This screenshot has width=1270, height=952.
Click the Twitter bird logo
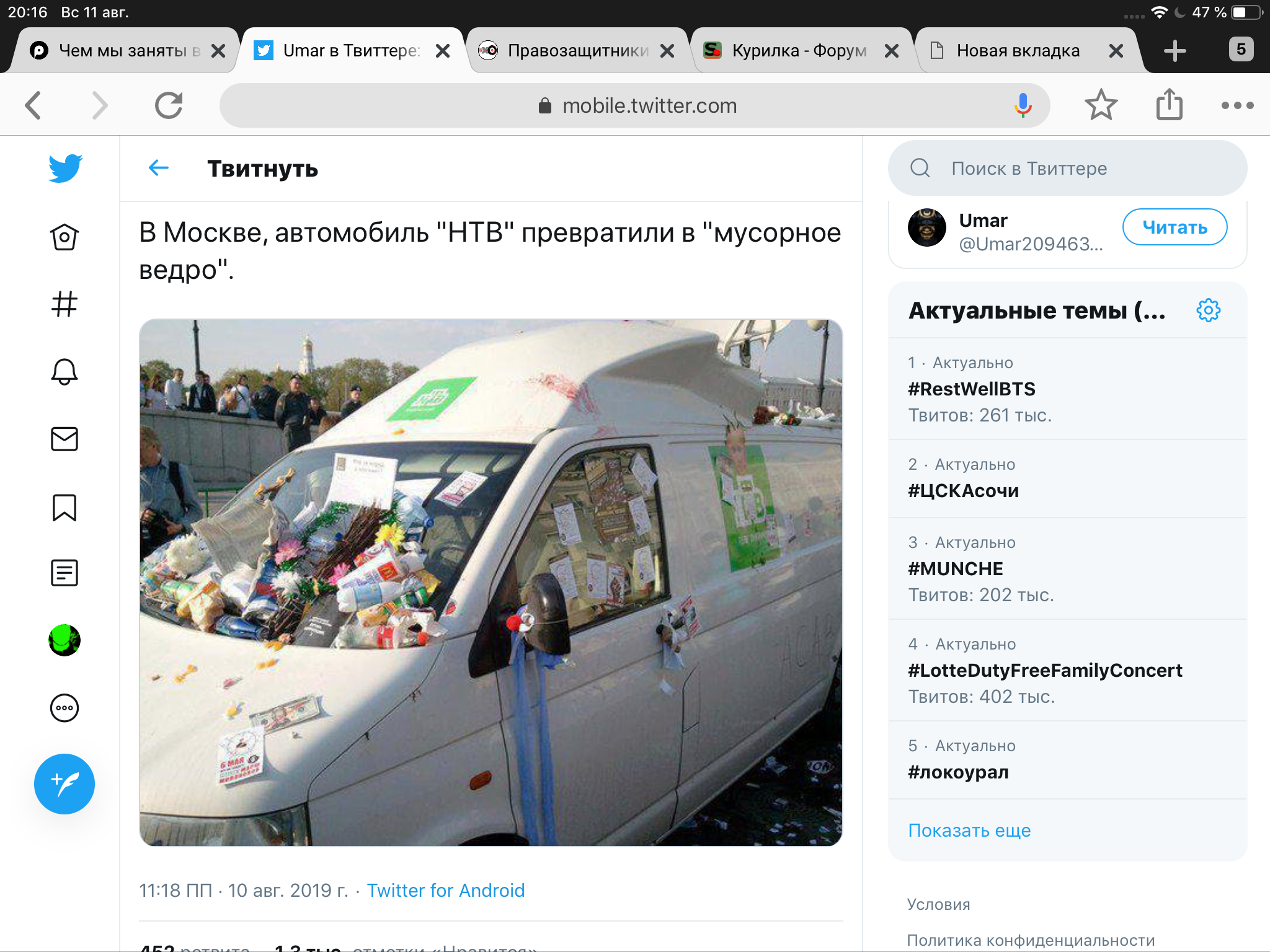pos(65,168)
